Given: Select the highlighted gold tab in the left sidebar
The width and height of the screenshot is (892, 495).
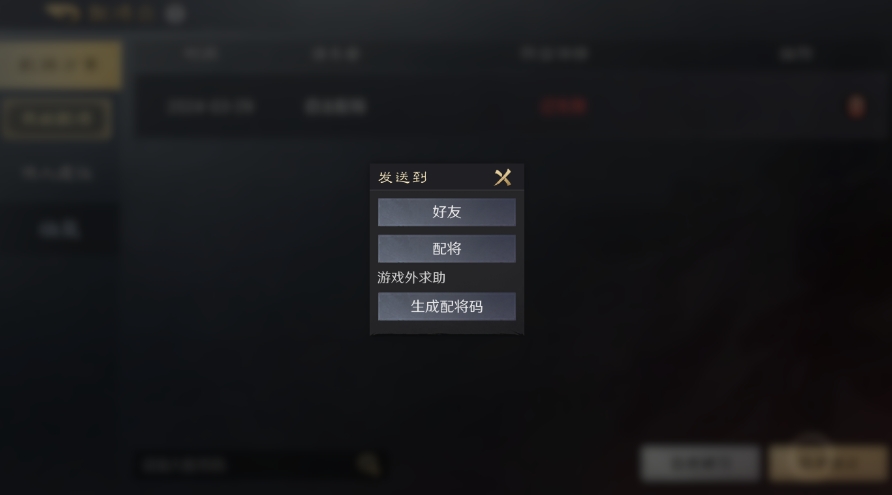Looking at the screenshot, I should 60,65.
